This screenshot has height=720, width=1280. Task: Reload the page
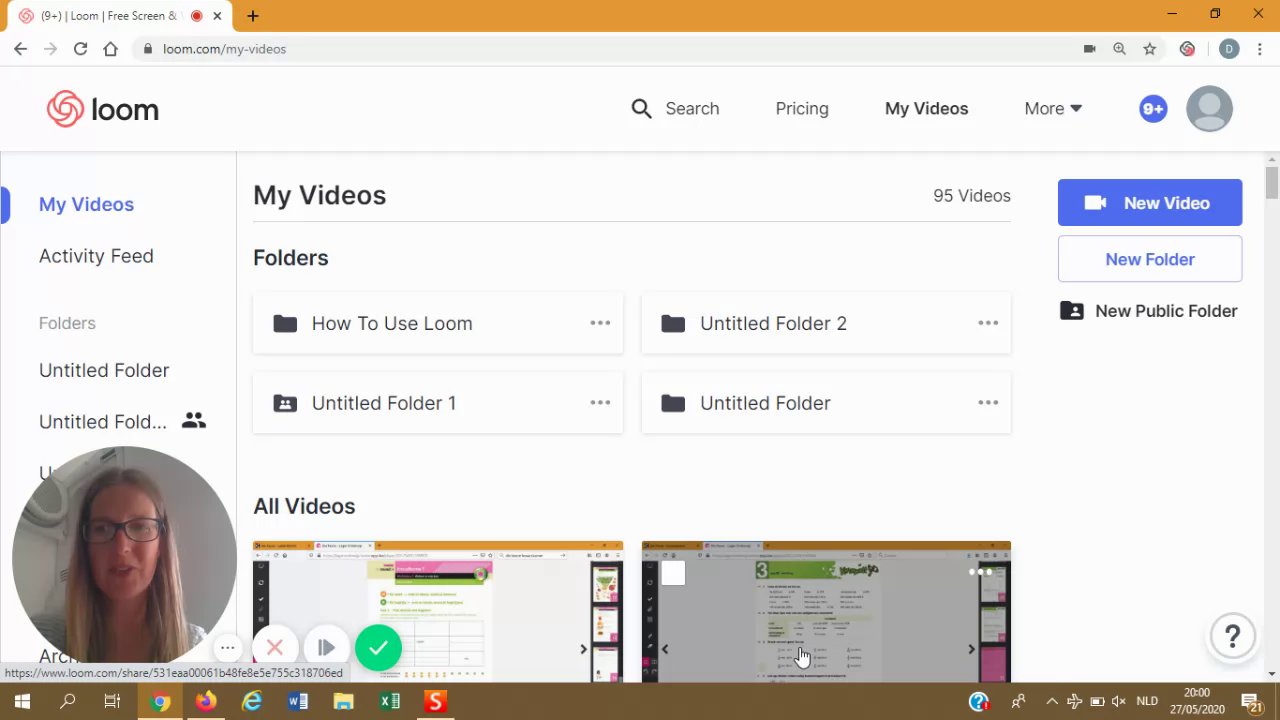click(80, 49)
